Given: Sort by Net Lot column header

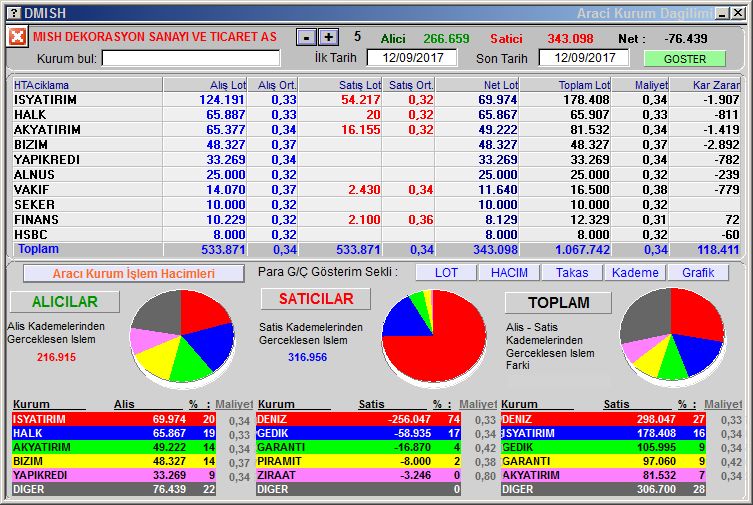Looking at the screenshot, I should (x=477, y=85).
